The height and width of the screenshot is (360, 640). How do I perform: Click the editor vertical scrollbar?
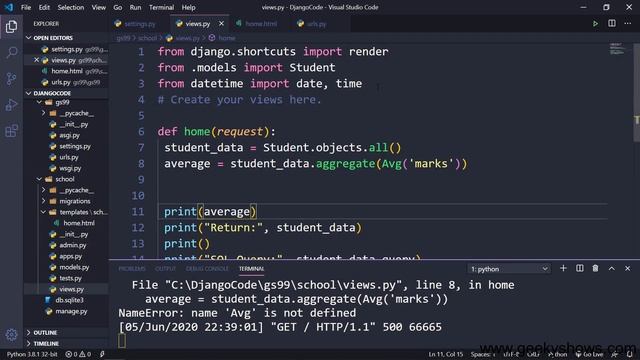(x=636, y=94)
